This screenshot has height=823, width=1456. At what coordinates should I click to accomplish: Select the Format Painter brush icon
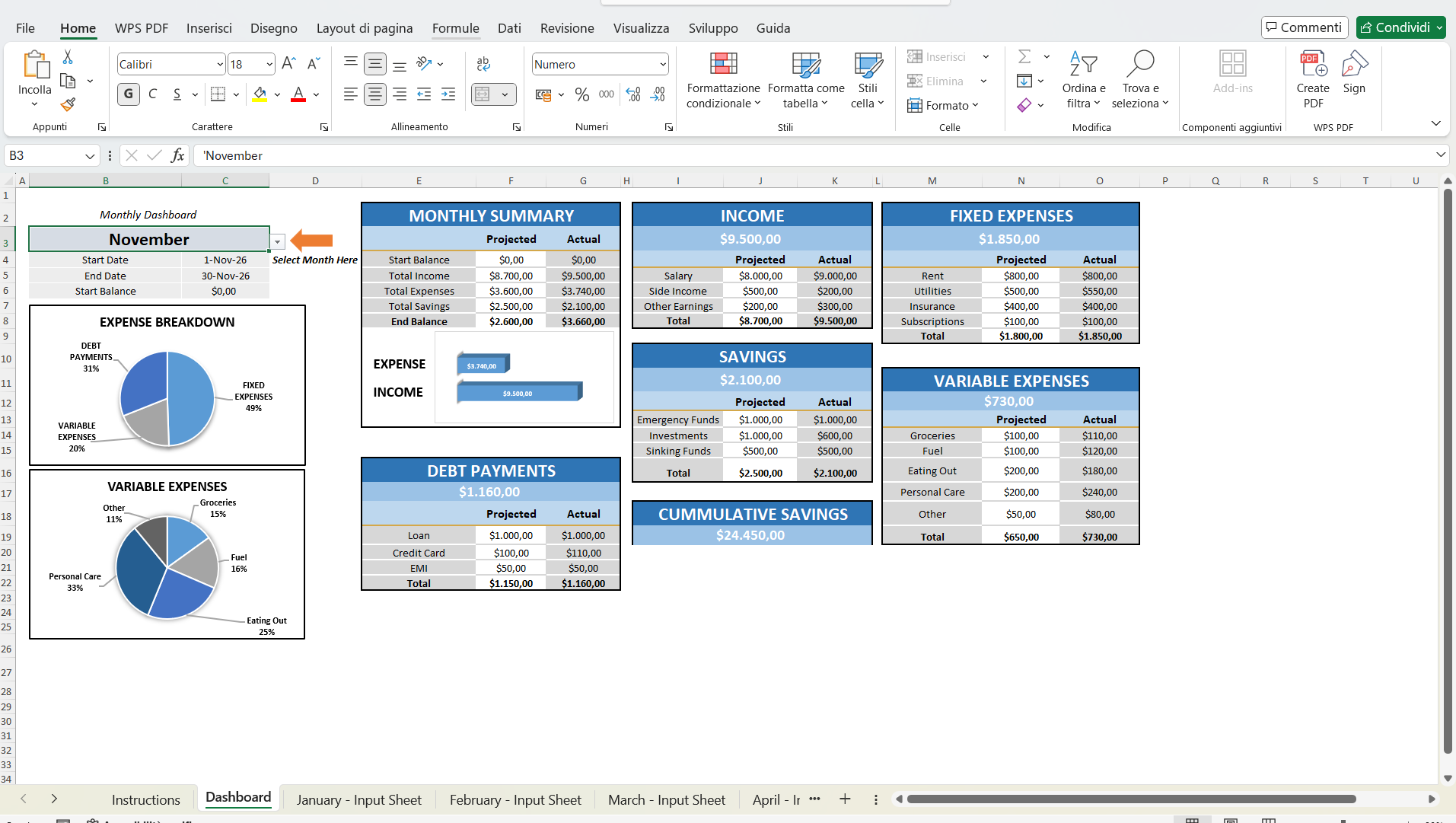pos(68,104)
